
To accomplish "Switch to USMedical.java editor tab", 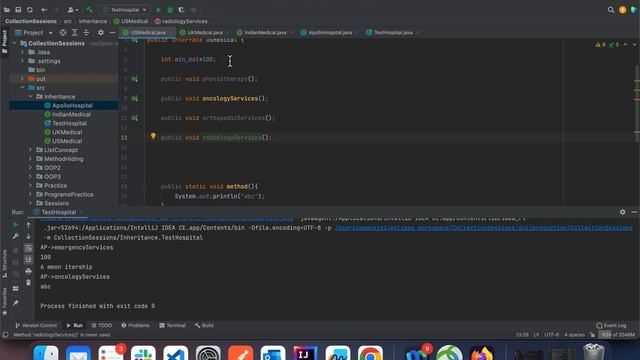I will 147,33.
